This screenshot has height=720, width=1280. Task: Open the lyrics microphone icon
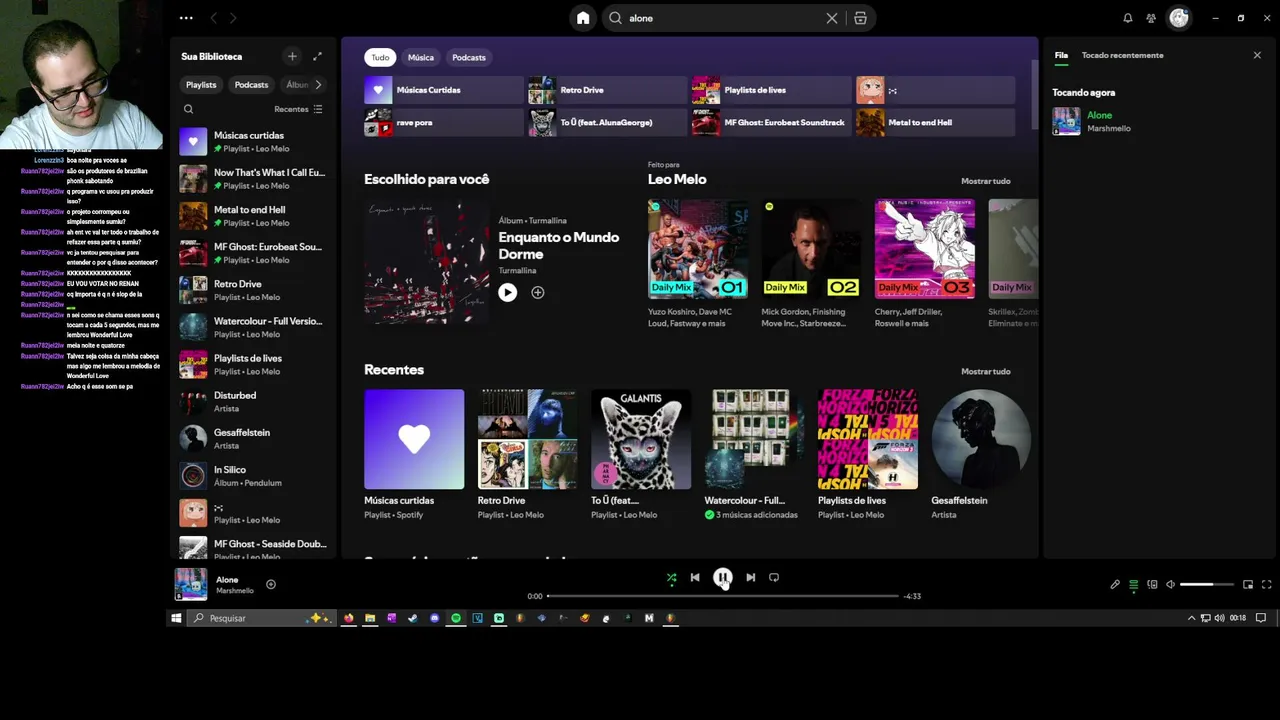pyautogui.click(x=1115, y=584)
